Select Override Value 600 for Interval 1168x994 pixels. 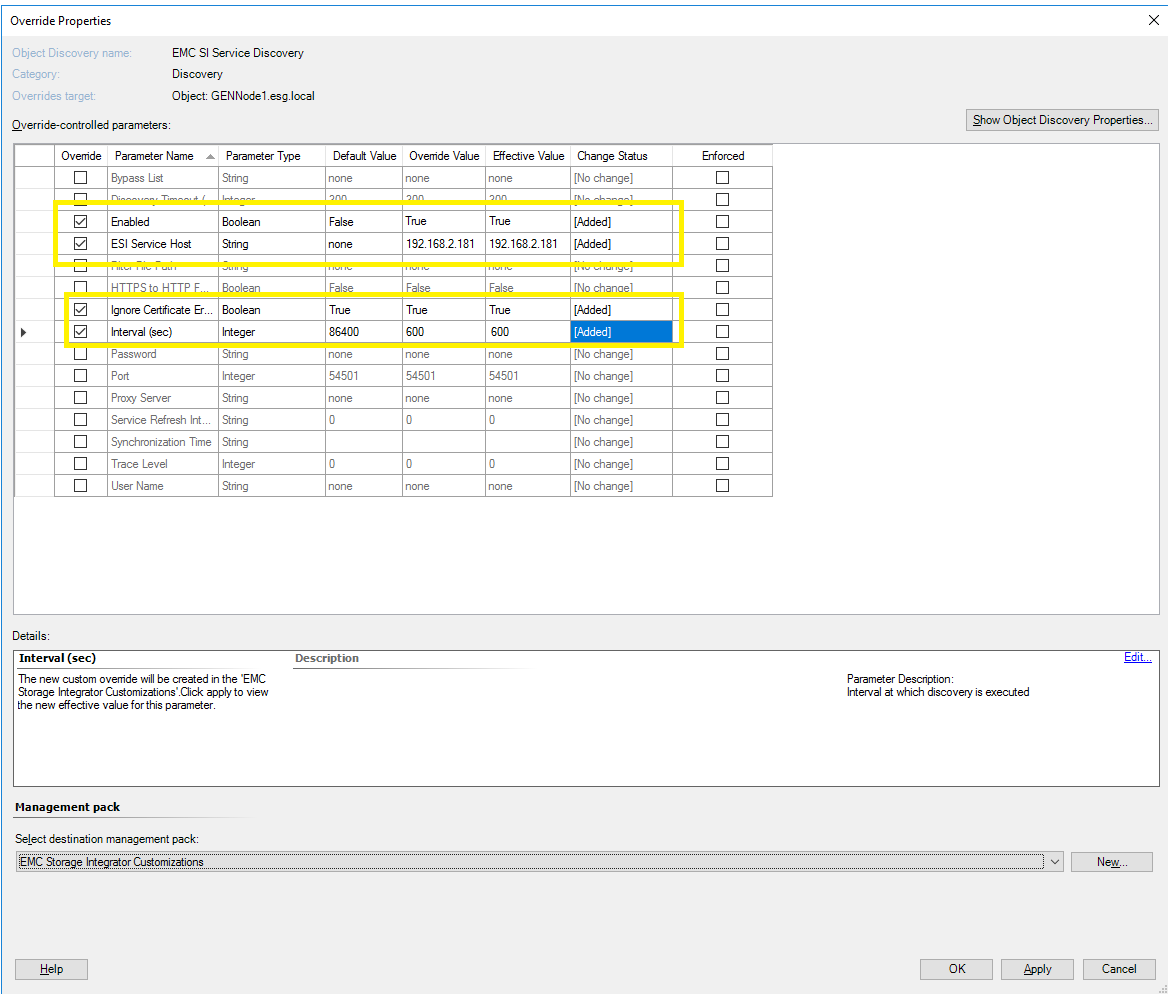coord(444,332)
